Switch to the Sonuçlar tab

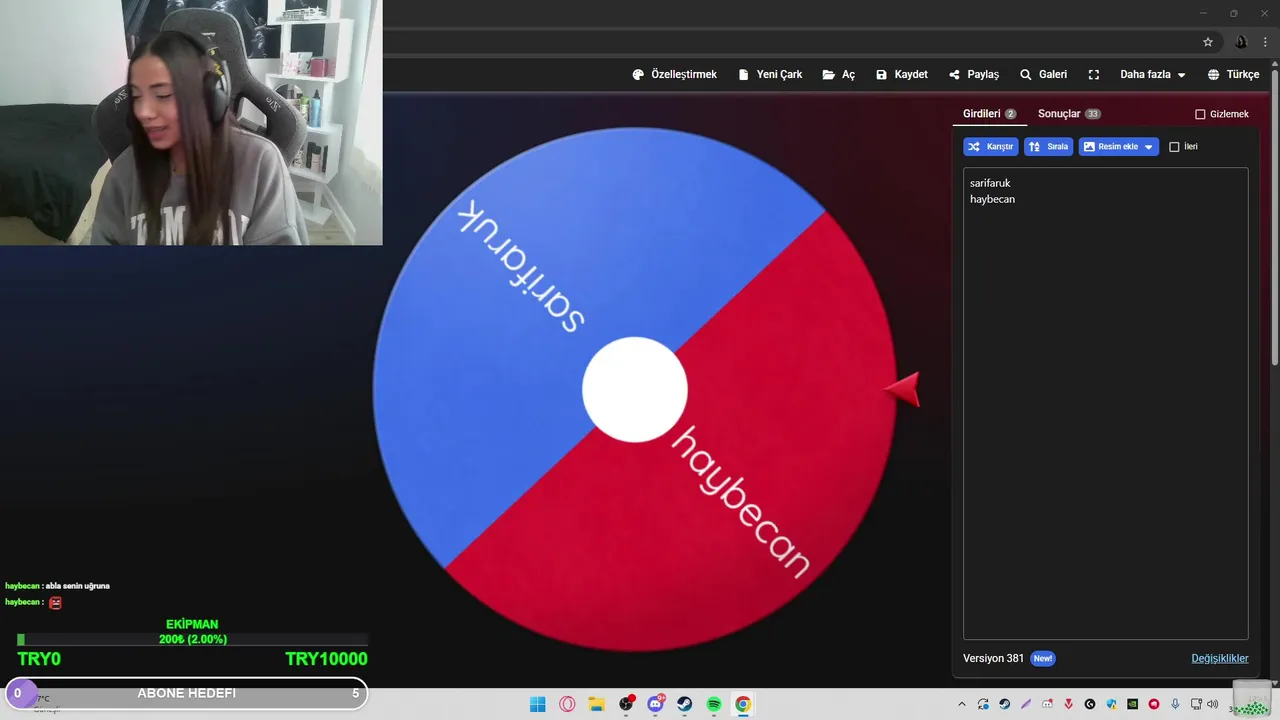click(x=1069, y=114)
